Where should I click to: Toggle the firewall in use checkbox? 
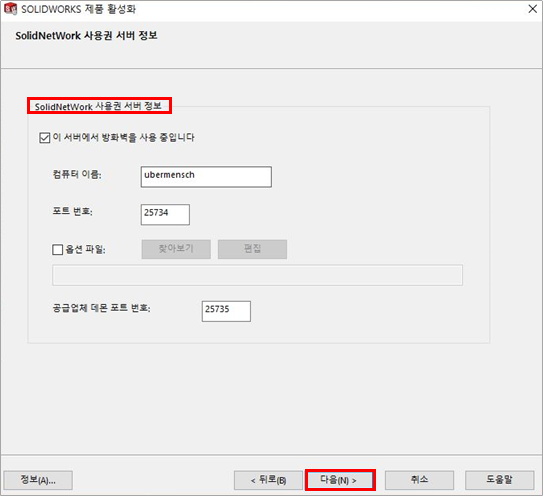[45, 138]
